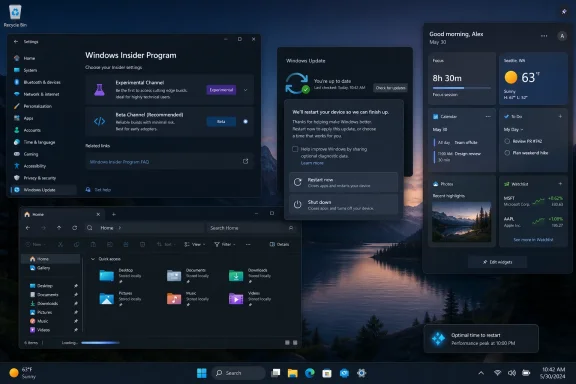This screenshot has width=576, height=384.
Task: Click the Focus session progress bar
Action: (x=461, y=88)
